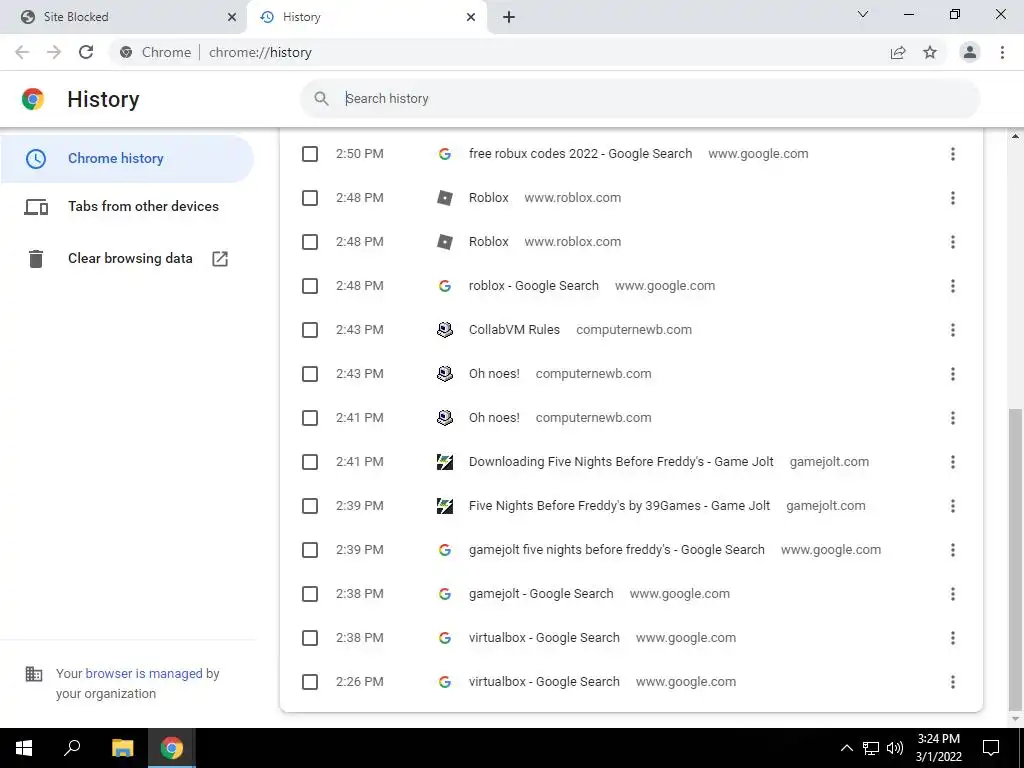Open more actions for gamejolt - Google Search

(x=953, y=594)
